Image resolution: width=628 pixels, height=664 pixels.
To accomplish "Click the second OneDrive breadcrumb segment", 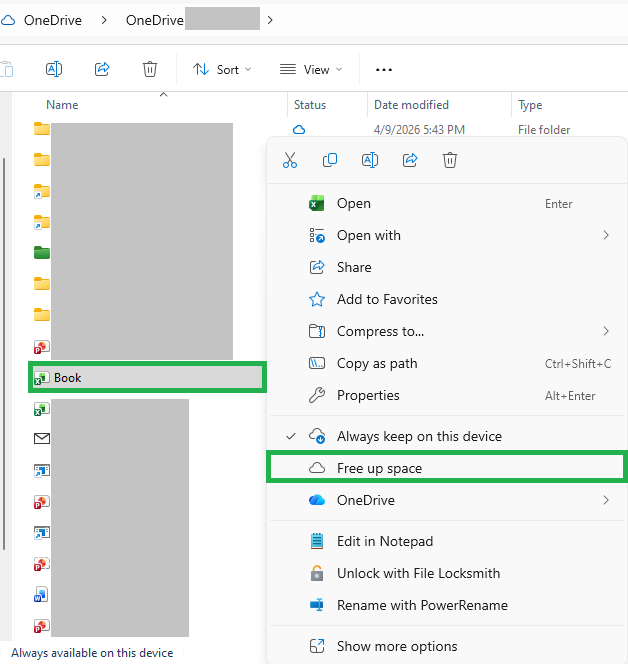I will point(155,20).
